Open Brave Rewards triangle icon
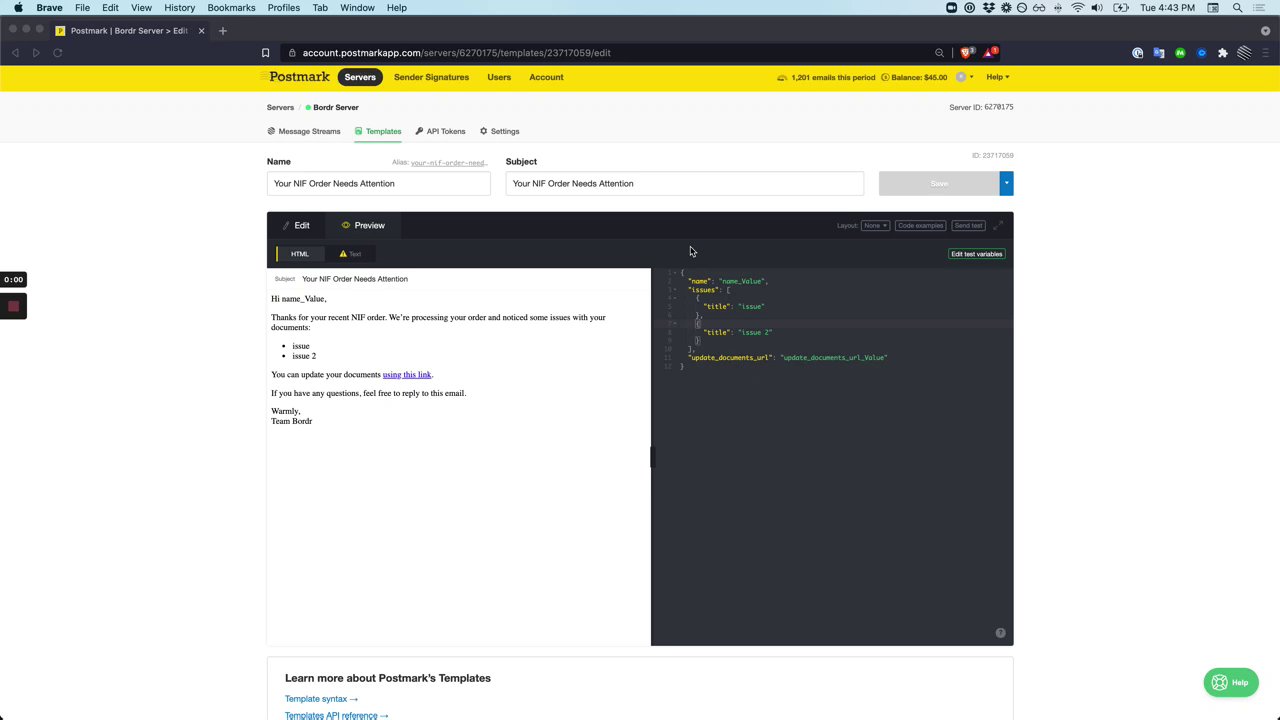 click(989, 53)
